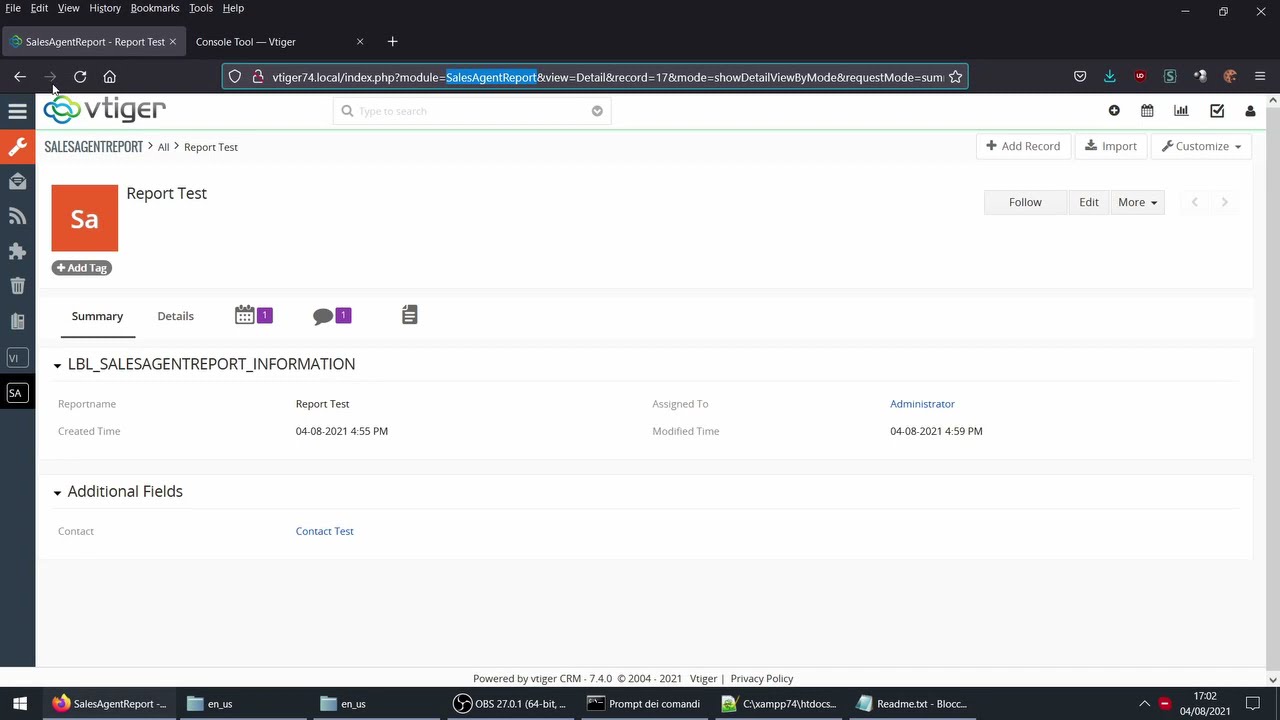1280x720 pixels.
Task: Click the Import button
Action: (x=1111, y=146)
